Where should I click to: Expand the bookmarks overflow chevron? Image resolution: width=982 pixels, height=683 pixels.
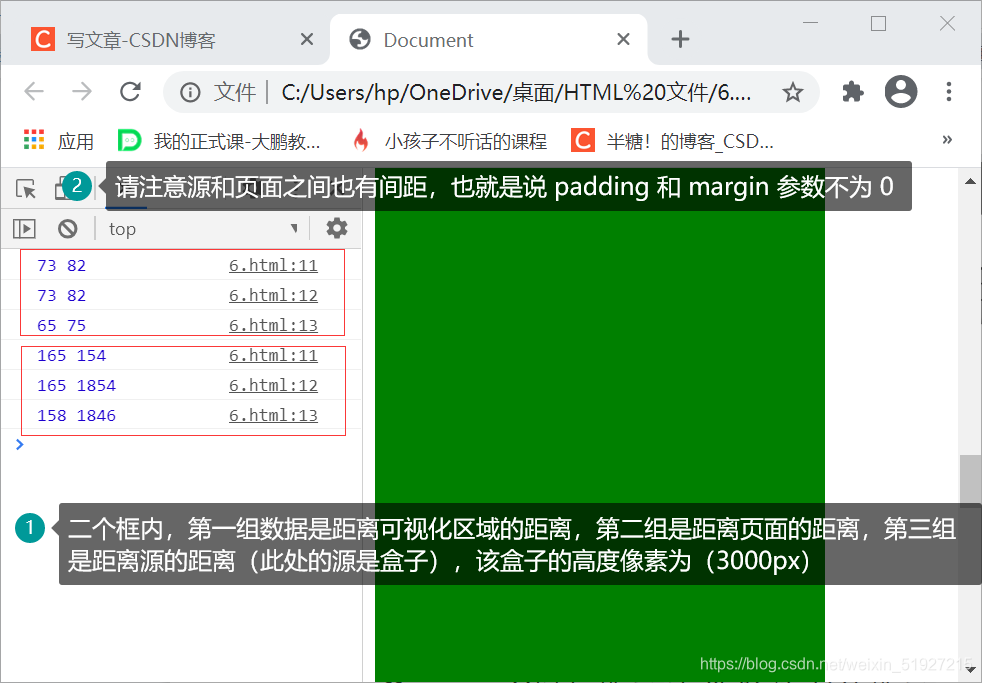click(x=946, y=140)
